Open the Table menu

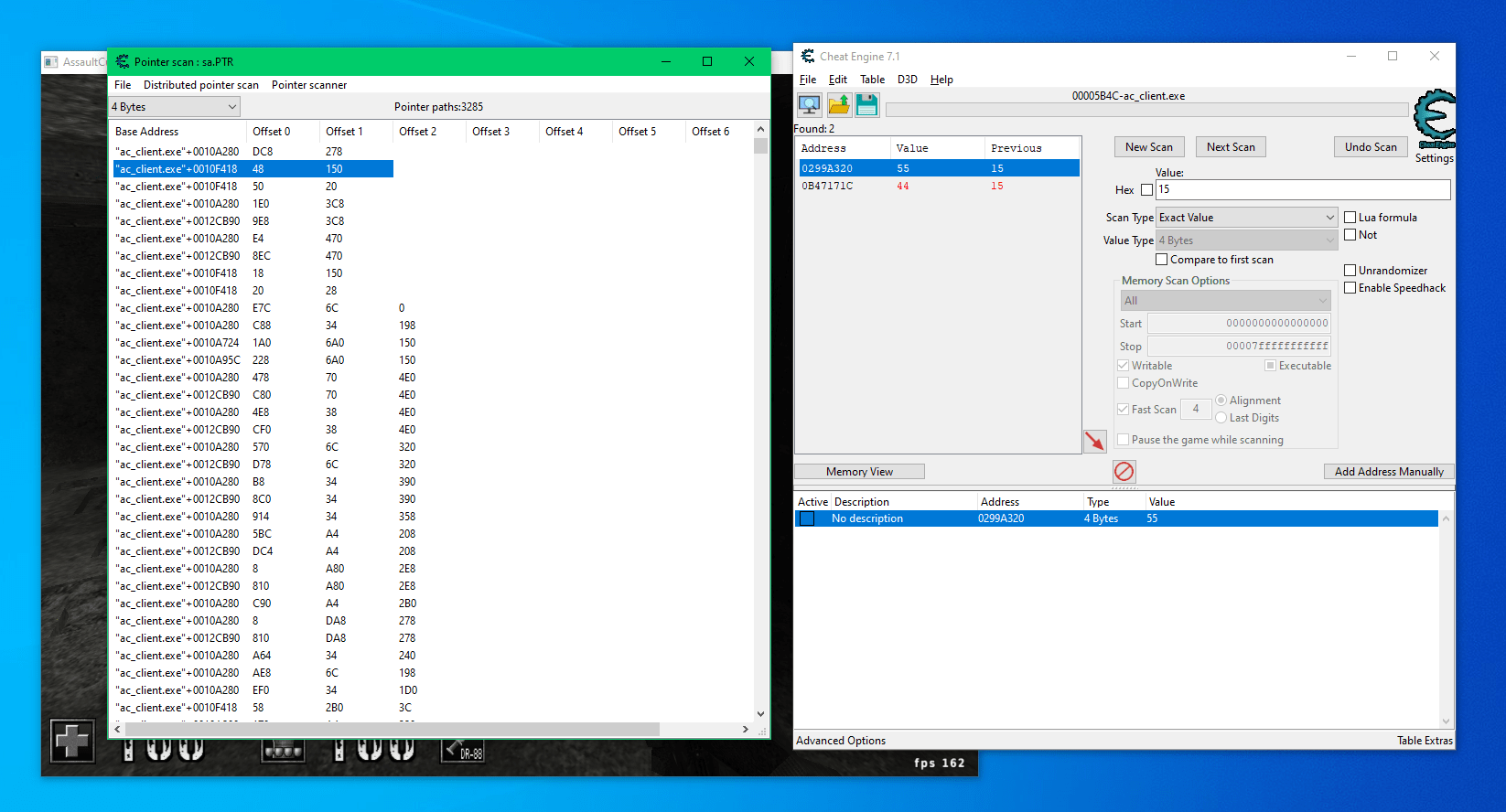click(x=873, y=80)
